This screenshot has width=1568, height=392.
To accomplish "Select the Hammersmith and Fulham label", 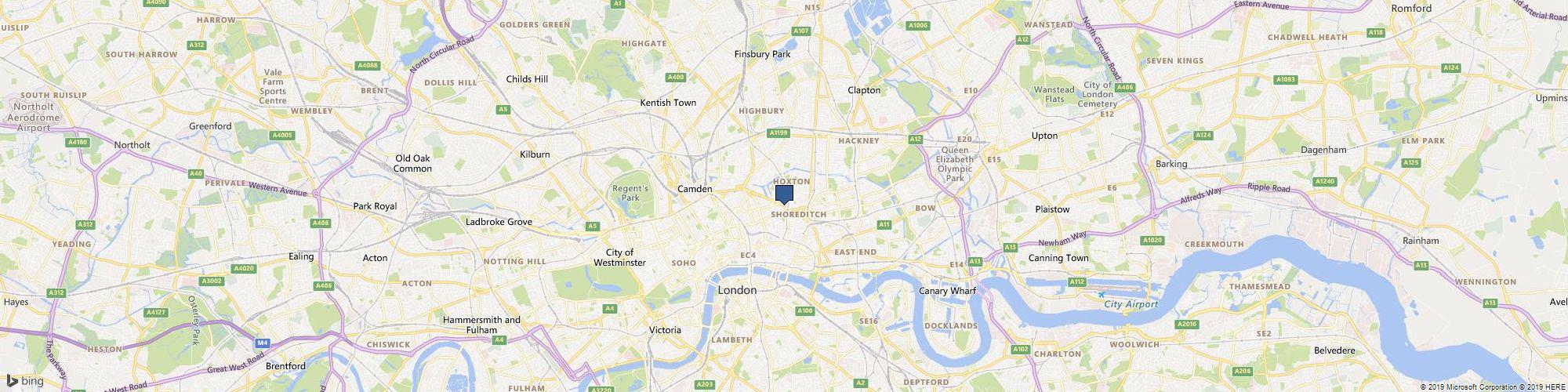I will pos(481,325).
